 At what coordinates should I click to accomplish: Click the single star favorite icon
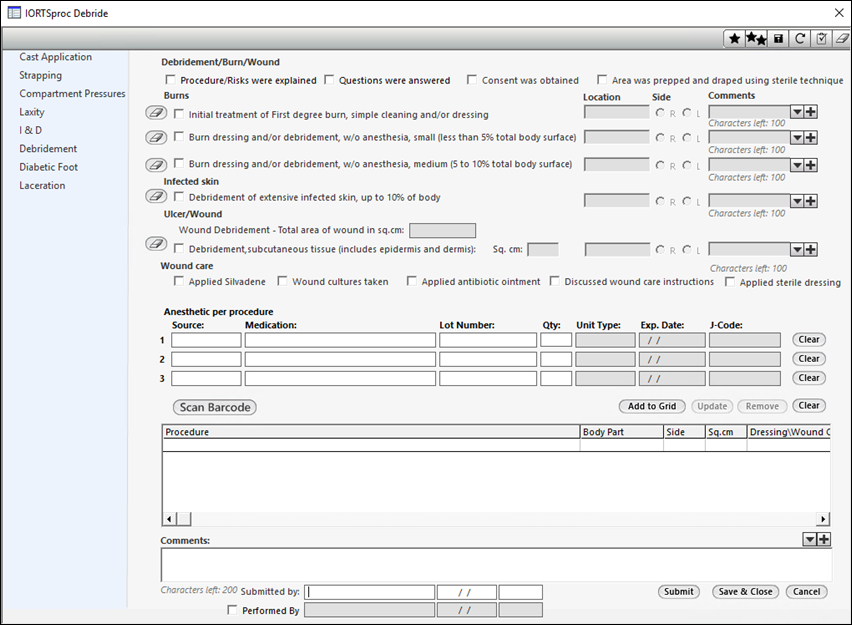(x=734, y=39)
